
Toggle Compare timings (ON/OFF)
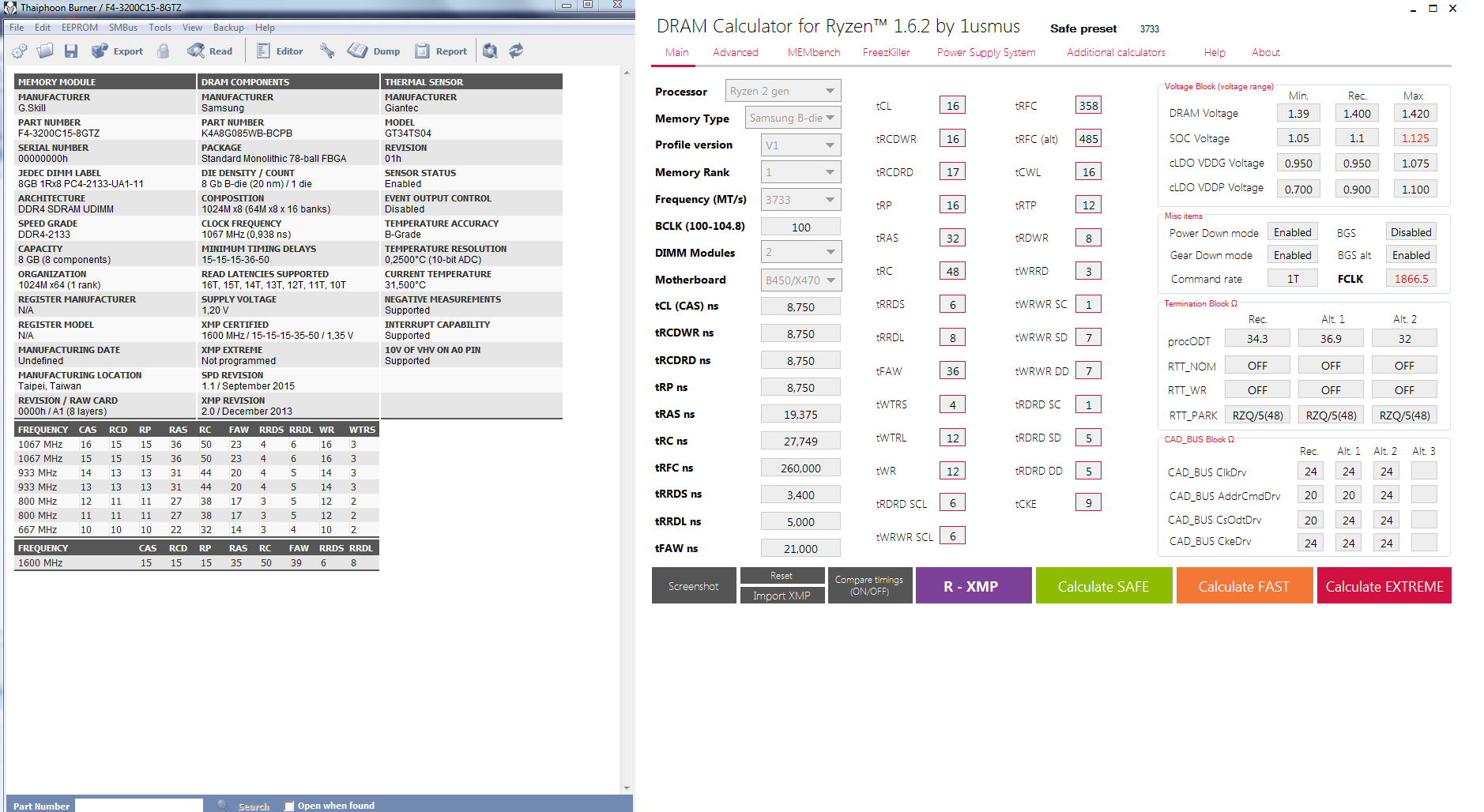click(x=869, y=585)
